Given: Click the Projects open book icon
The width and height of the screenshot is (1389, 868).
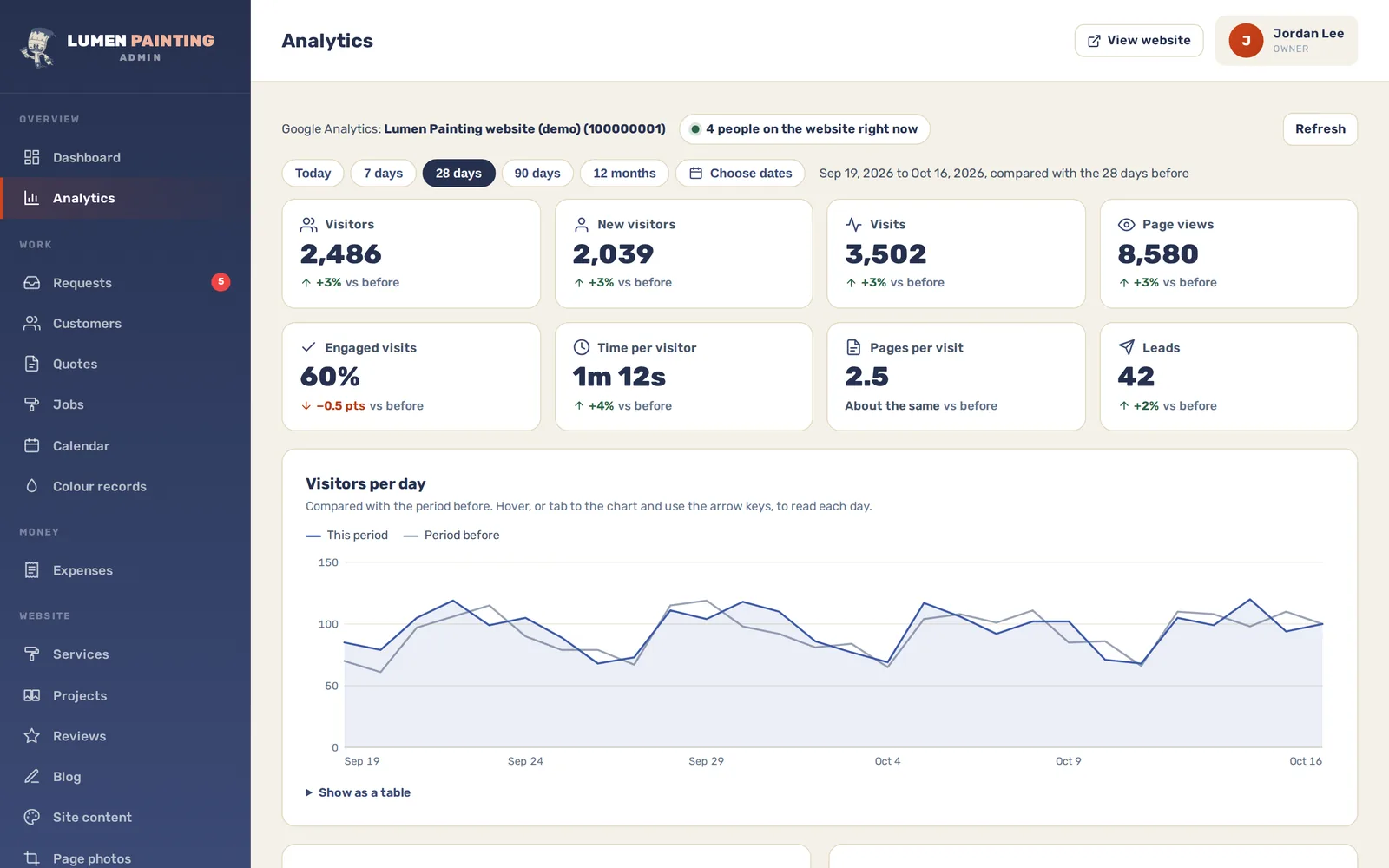Looking at the screenshot, I should click(32, 695).
